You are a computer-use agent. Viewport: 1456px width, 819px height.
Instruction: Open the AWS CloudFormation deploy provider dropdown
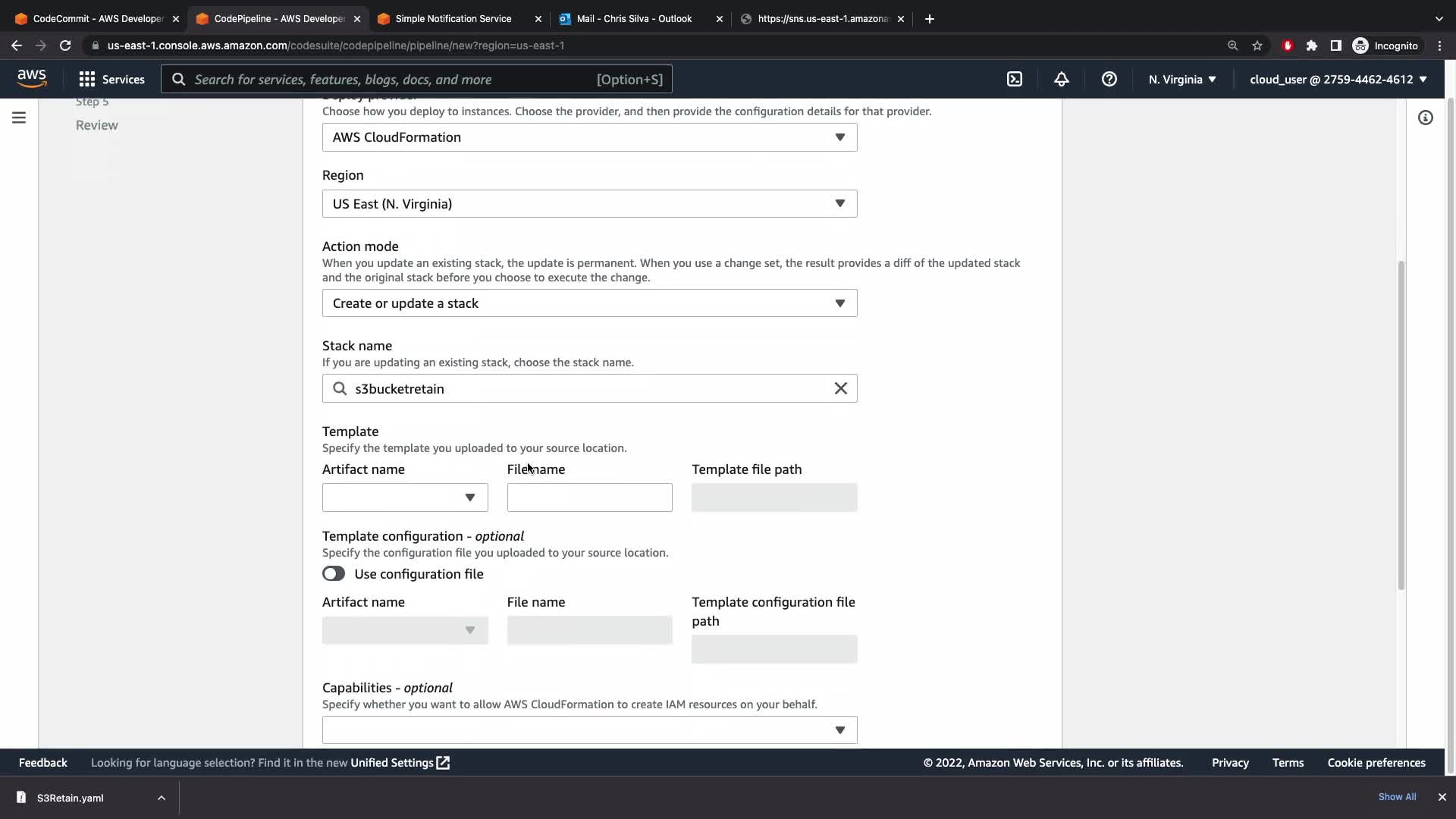click(589, 137)
